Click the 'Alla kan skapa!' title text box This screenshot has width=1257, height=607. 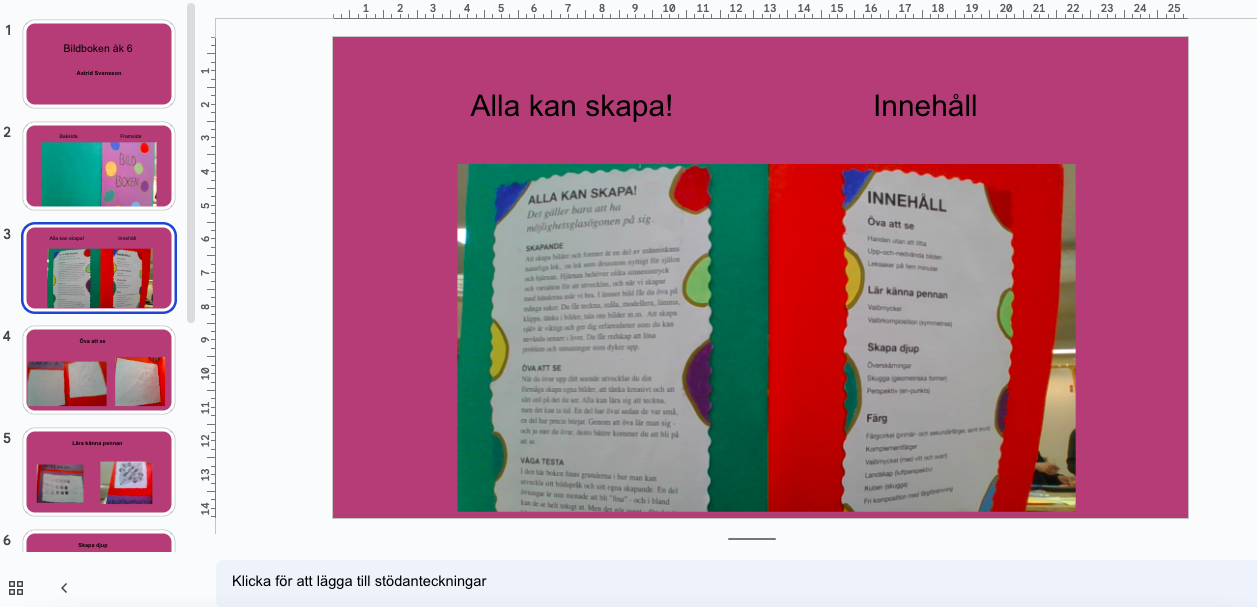tap(571, 106)
